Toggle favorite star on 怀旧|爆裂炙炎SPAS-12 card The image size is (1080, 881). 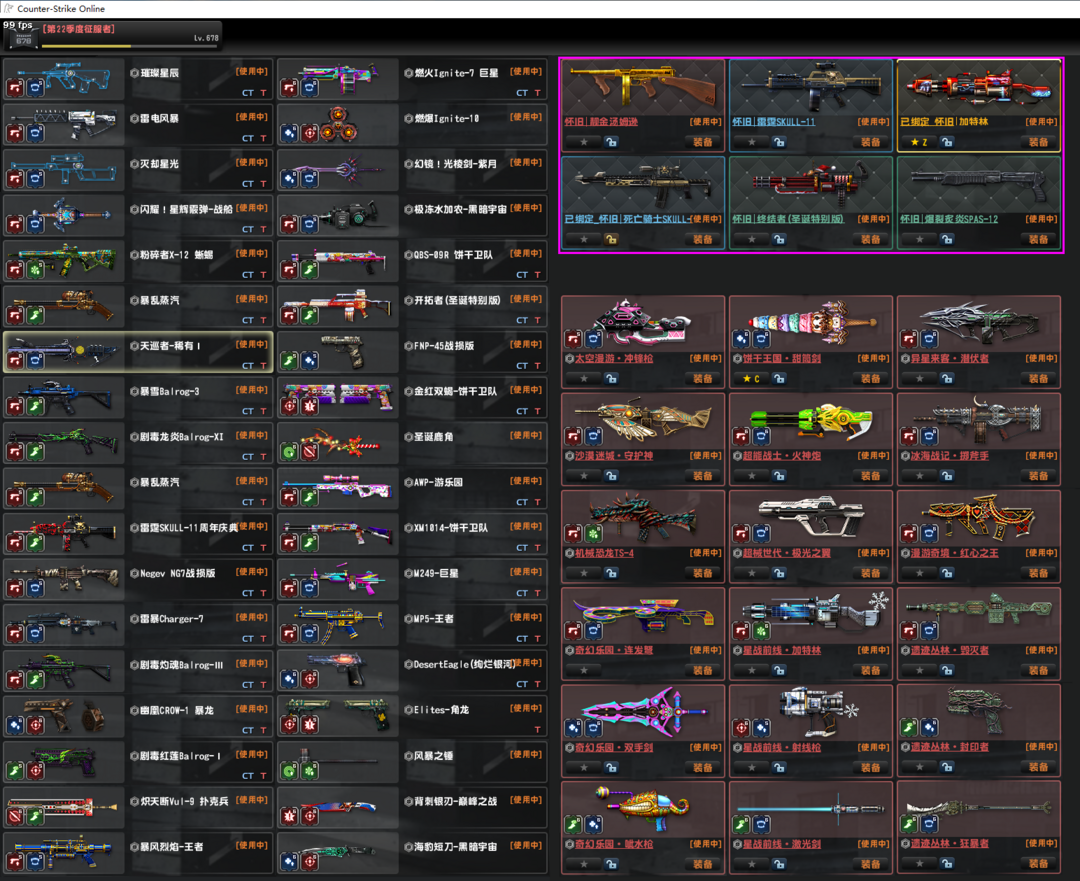coord(920,240)
